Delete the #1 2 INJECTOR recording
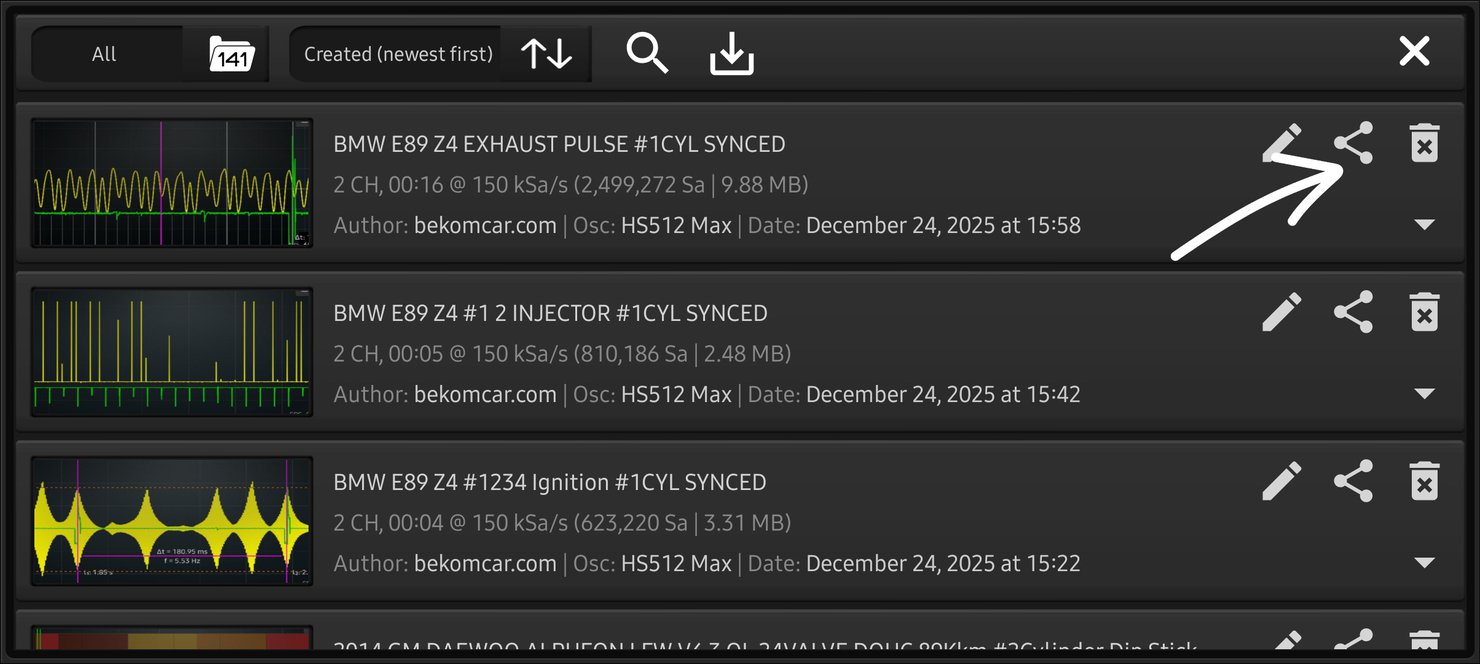Image resolution: width=1480 pixels, height=664 pixels. pyautogui.click(x=1424, y=312)
